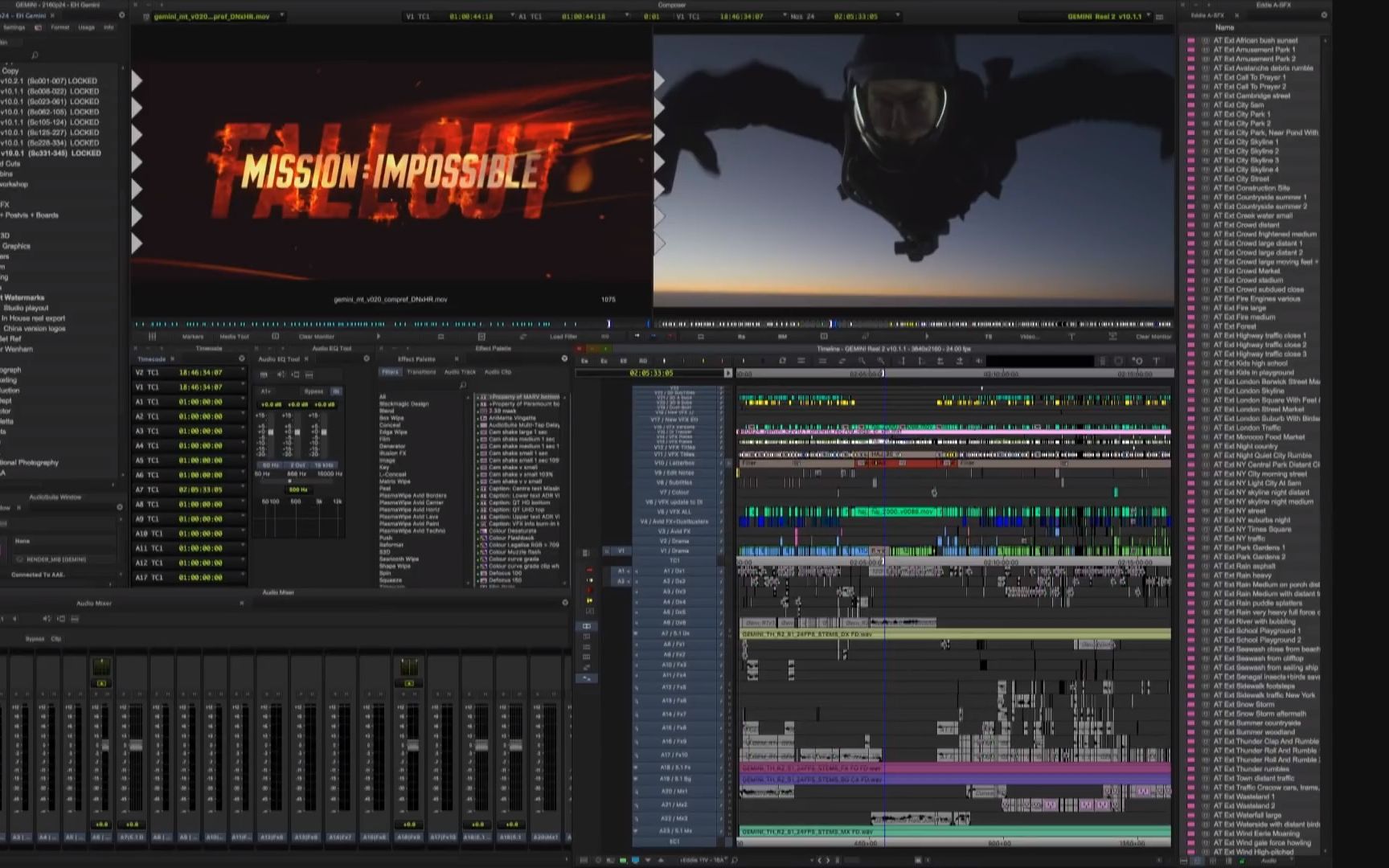
Task: Click Clear Monitor under the record monitor
Action: pyautogui.click(x=1153, y=337)
